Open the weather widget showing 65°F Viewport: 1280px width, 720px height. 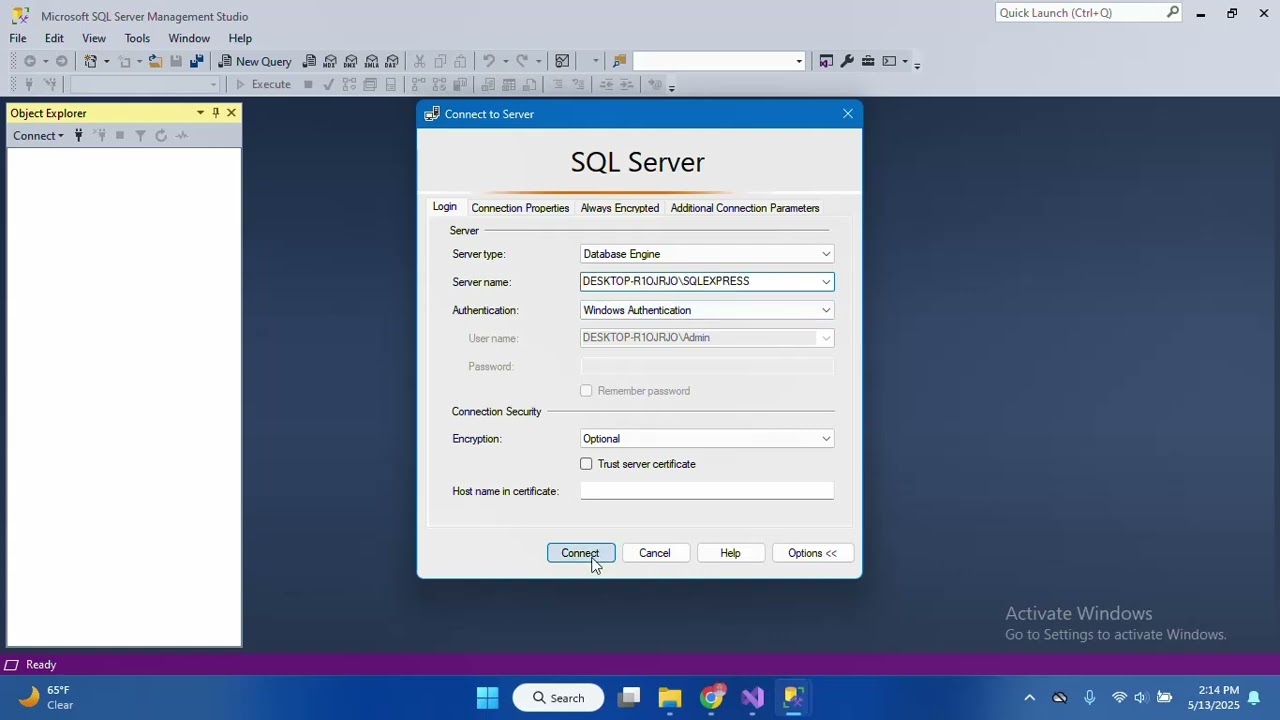pyautogui.click(x=46, y=698)
